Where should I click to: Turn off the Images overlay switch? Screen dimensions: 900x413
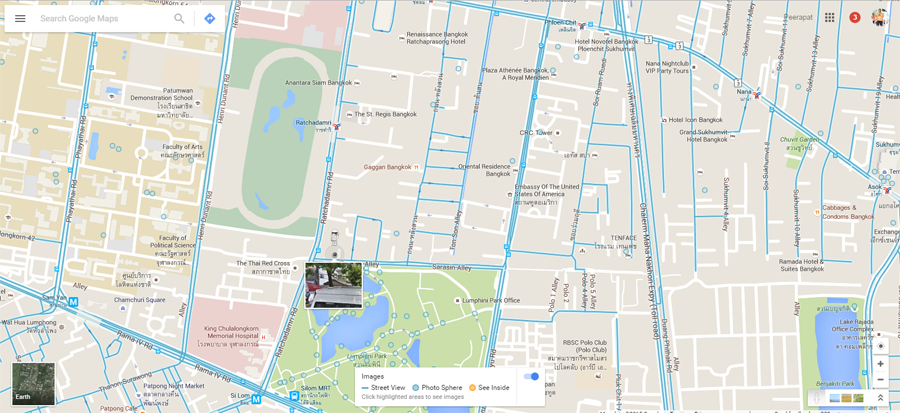coord(532,376)
